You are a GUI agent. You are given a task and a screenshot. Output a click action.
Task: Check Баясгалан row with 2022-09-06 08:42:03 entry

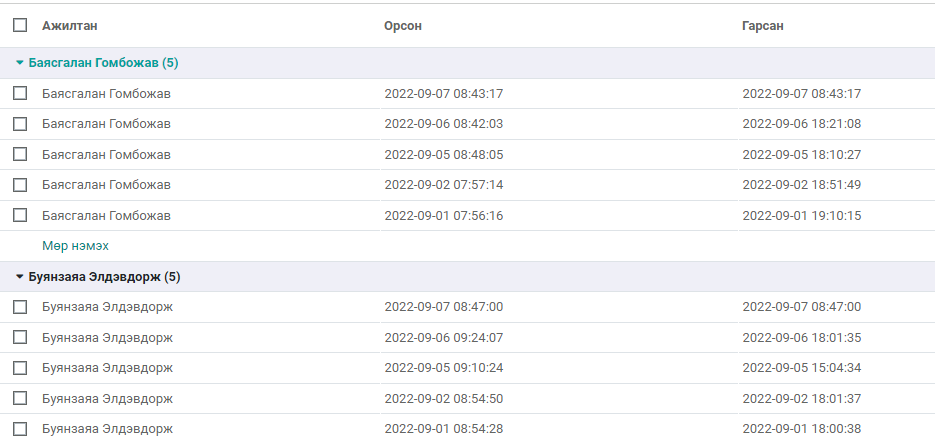(x=20, y=123)
